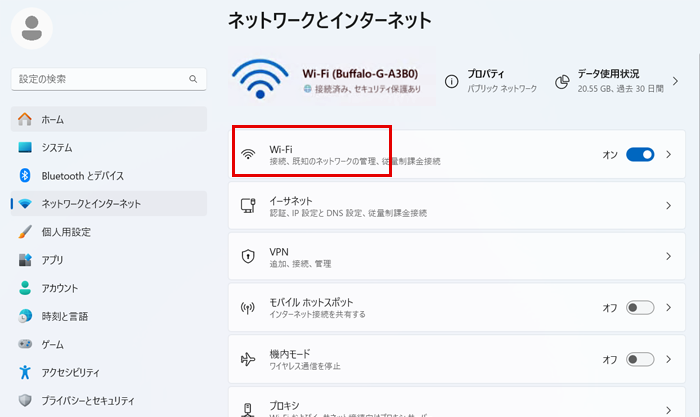
Task: Click the ゲーム controller icon
Action: pyautogui.click(x=25, y=344)
